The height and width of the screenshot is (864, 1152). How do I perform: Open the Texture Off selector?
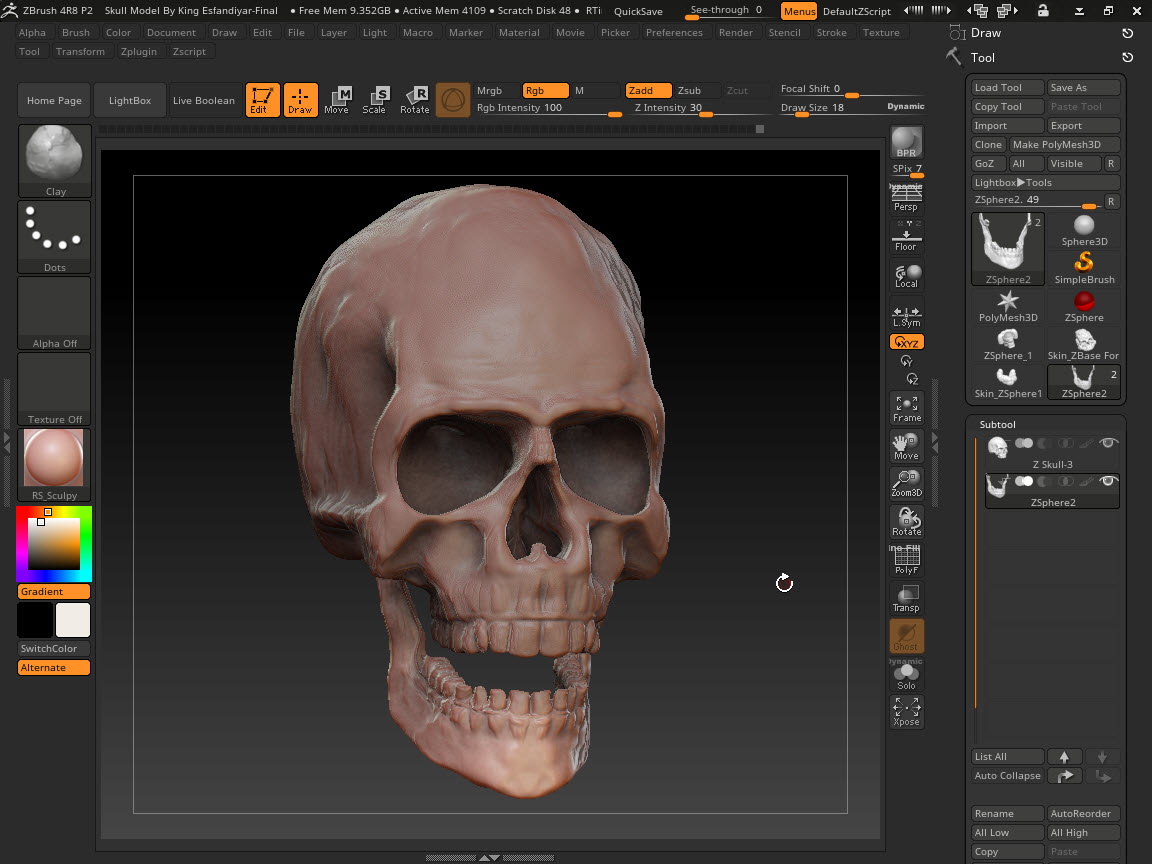[54, 389]
